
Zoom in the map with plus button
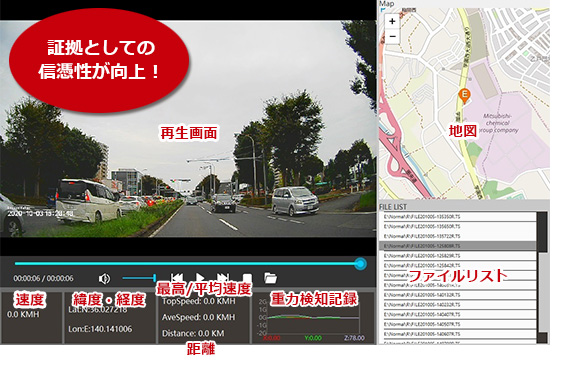392,21
